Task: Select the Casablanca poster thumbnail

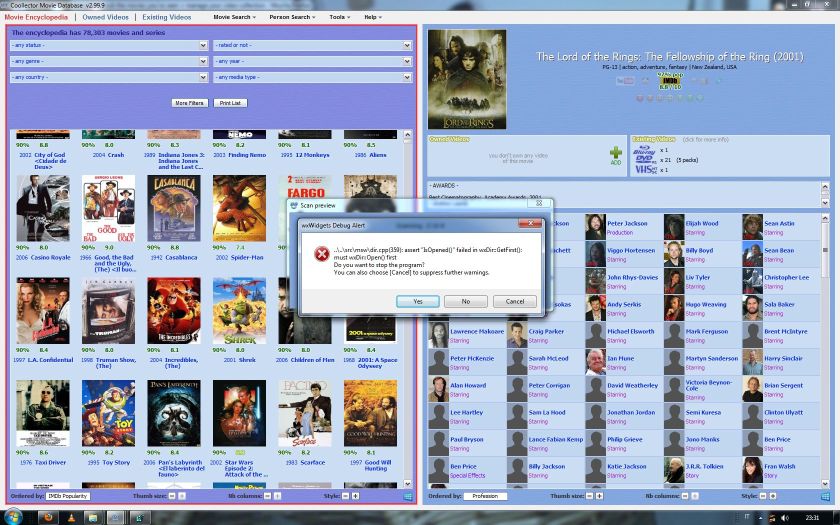Action: coord(174,208)
